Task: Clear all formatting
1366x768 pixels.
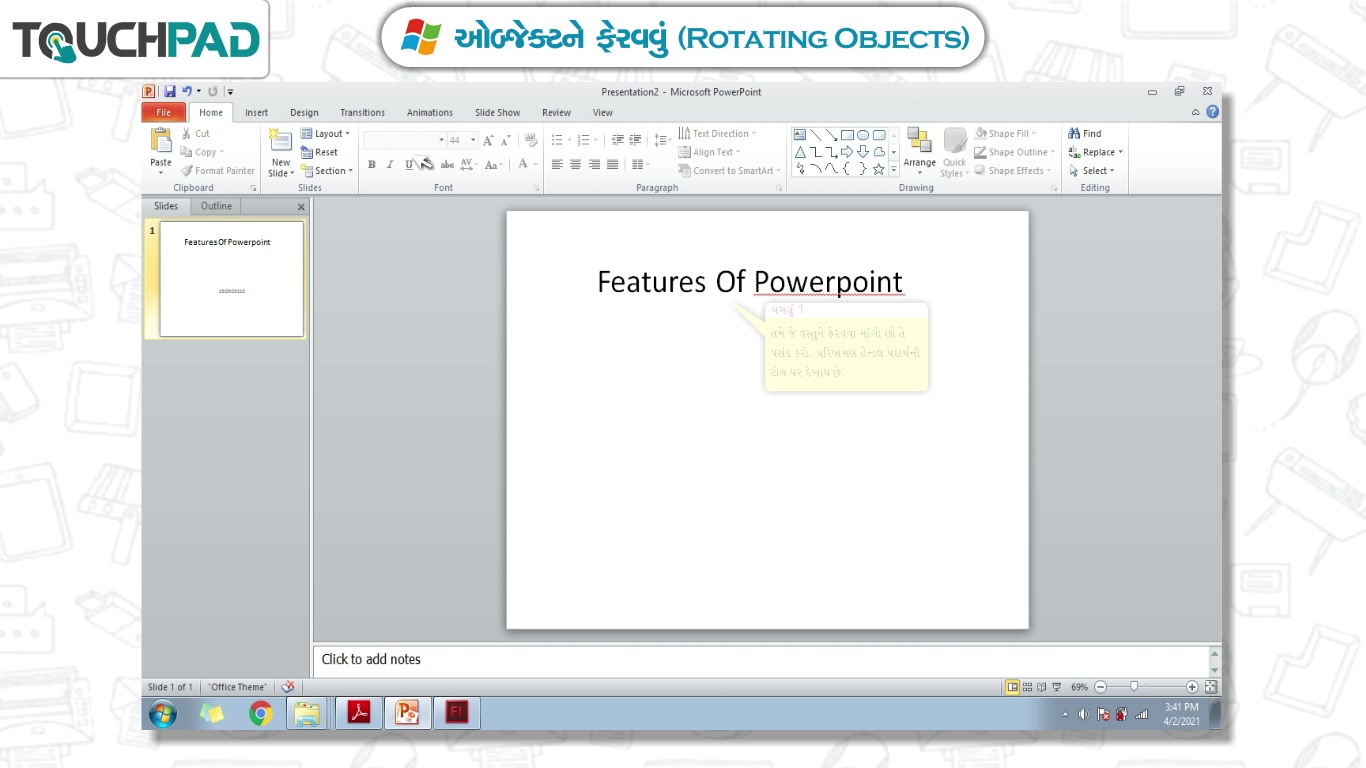Action: [531, 141]
